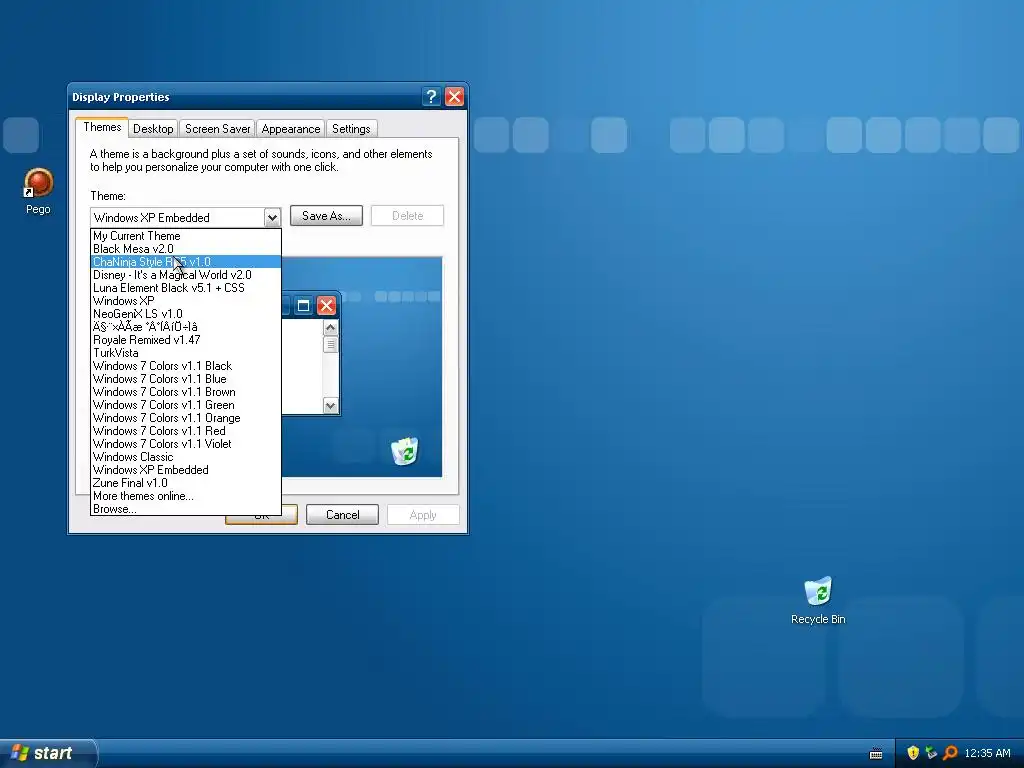The width and height of the screenshot is (1024, 768).
Task: Click the Apply button
Action: pyautogui.click(x=423, y=515)
